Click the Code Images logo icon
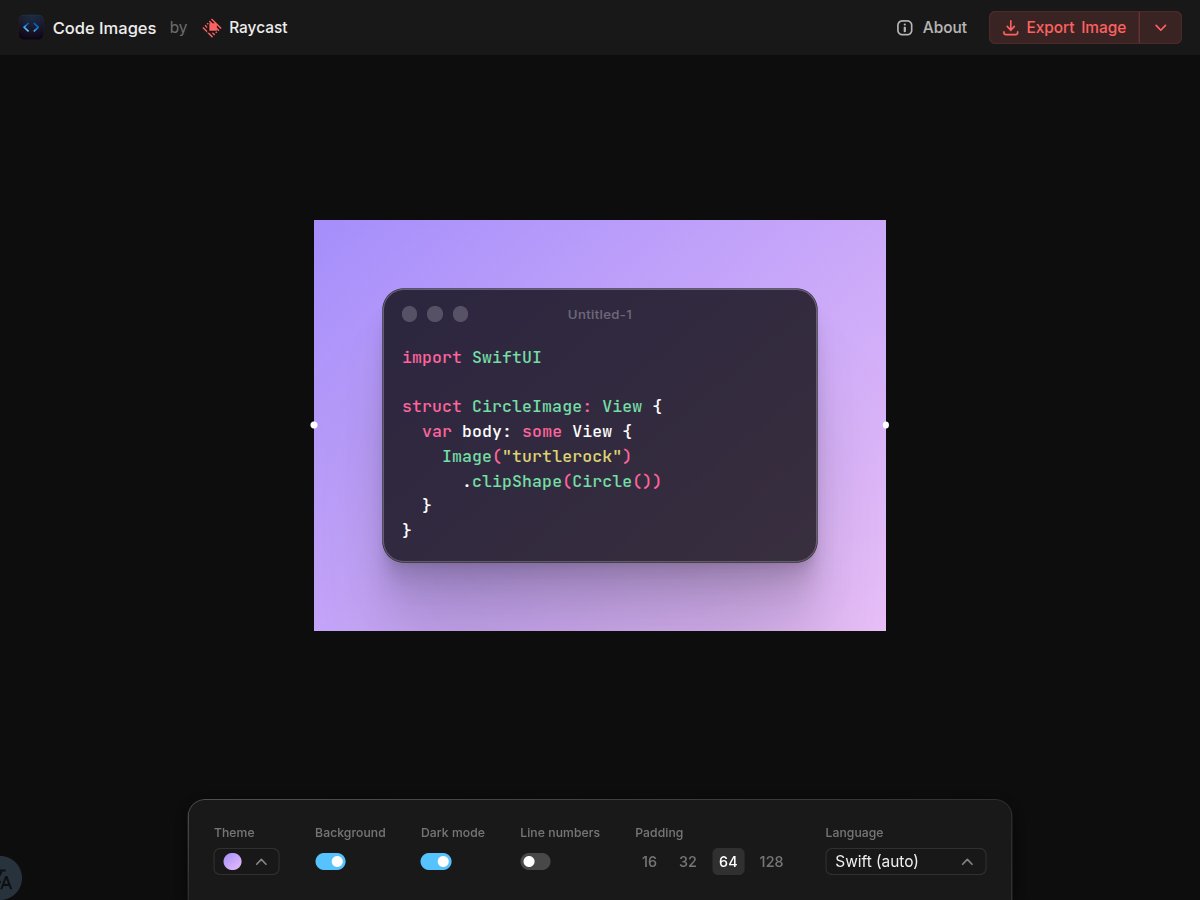Image resolution: width=1200 pixels, height=900 pixels. coord(31,28)
